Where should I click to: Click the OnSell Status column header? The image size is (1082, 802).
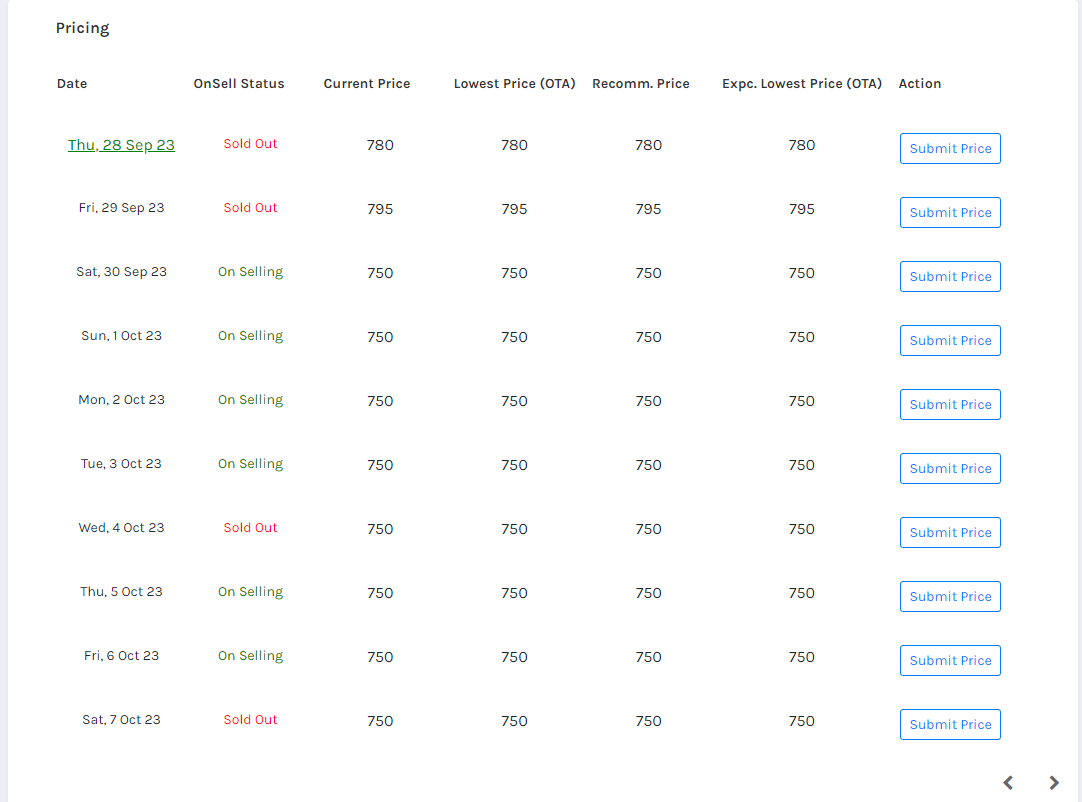pyautogui.click(x=239, y=84)
